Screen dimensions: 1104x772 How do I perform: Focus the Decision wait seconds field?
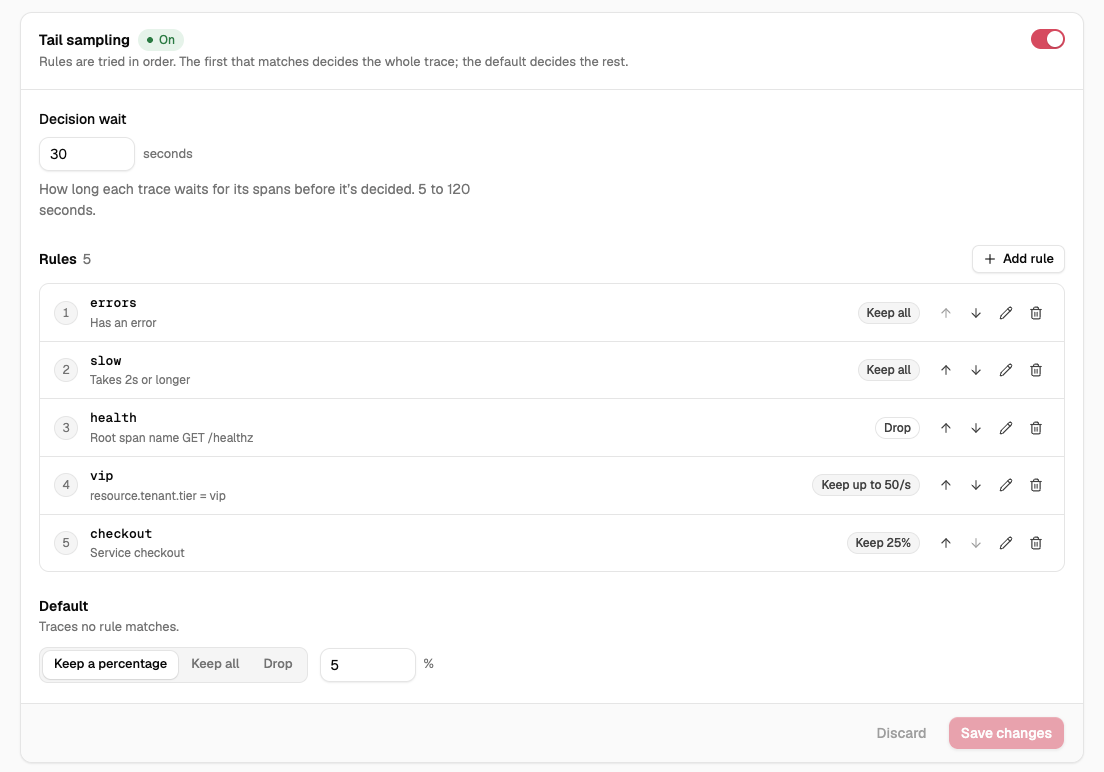point(87,154)
